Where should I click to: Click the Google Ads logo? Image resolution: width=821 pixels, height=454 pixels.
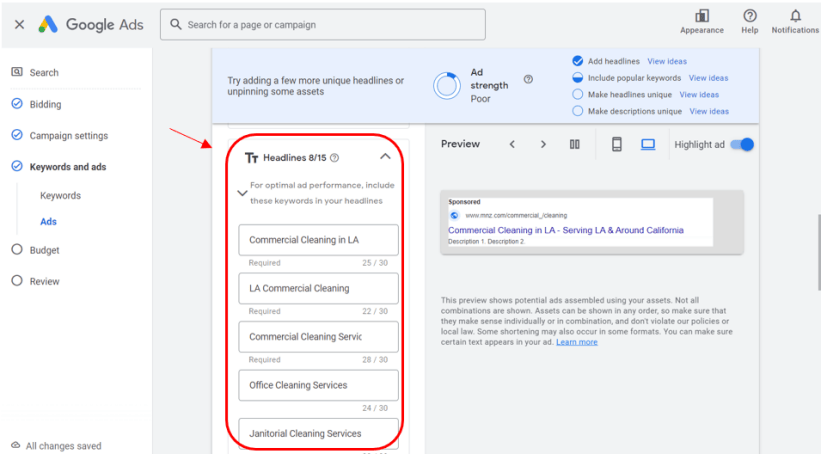click(x=91, y=25)
